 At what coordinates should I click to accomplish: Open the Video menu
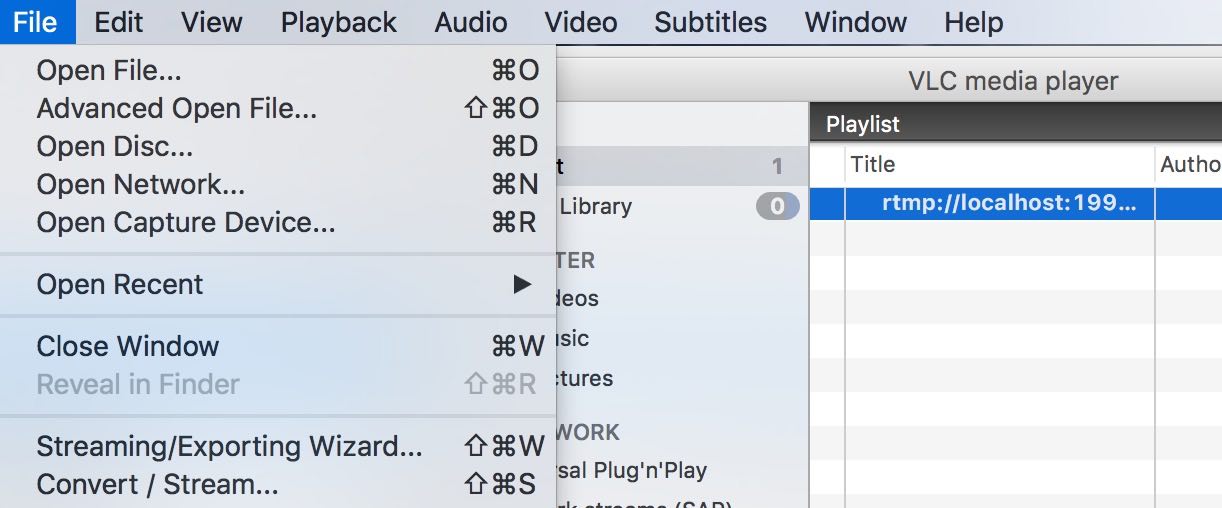581,22
